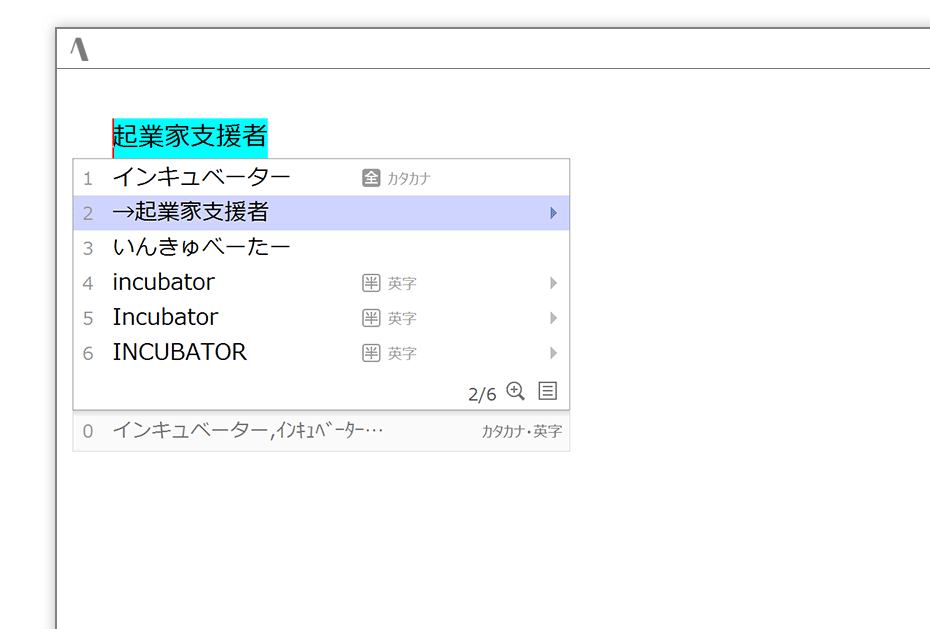Click the magnifier zoom icon in candidate window
Viewport: 930px width, 629px height.
tap(515, 391)
